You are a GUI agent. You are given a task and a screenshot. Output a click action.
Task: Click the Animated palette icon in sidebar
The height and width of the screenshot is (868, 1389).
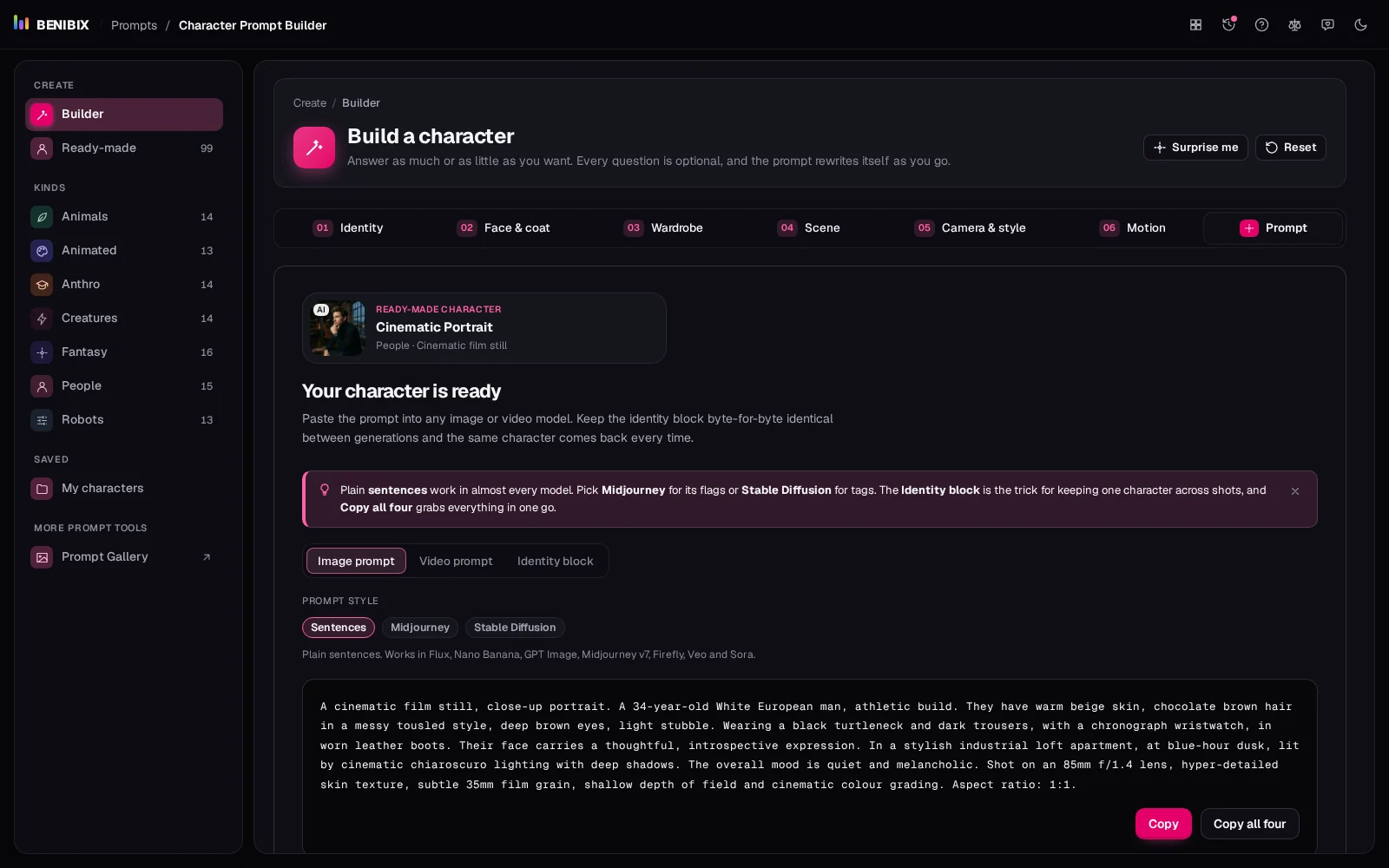[42, 251]
